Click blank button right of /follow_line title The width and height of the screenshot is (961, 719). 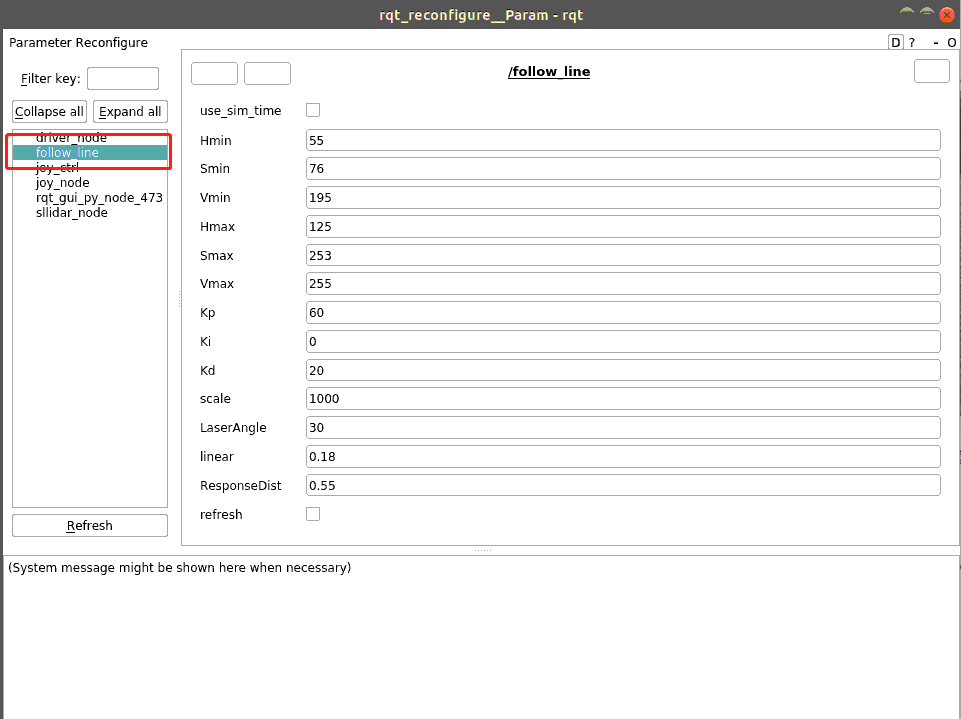[932, 71]
